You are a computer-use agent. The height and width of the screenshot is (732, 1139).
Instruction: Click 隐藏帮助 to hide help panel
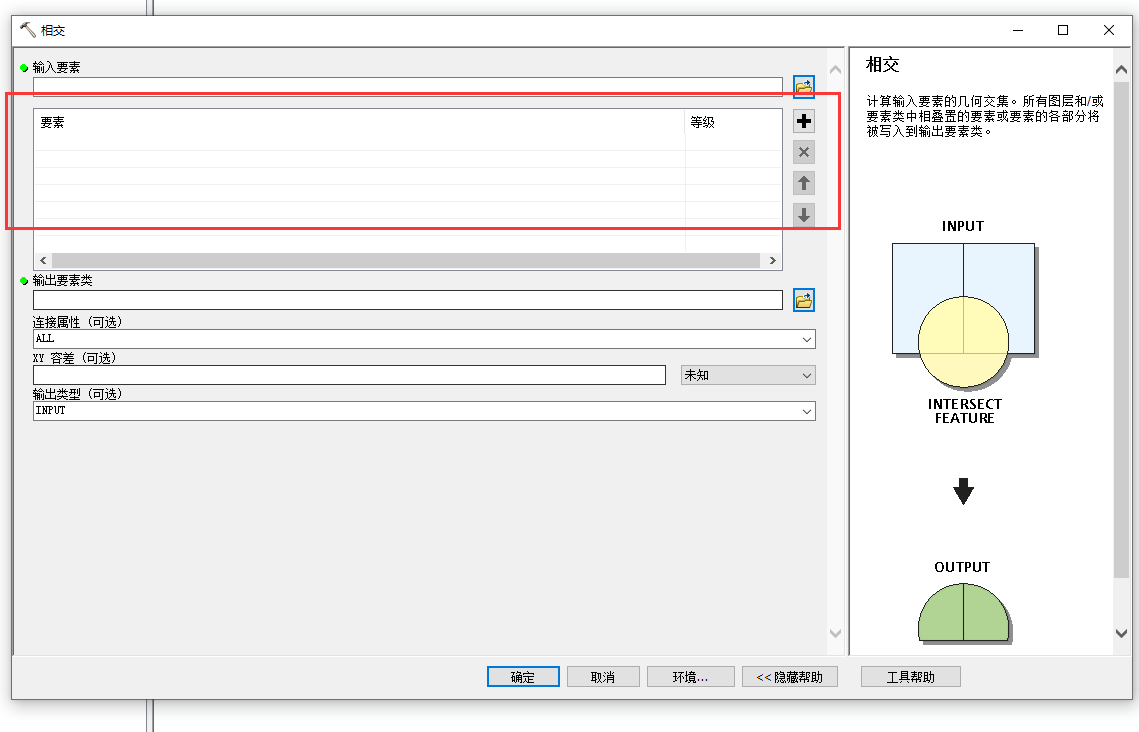790,676
